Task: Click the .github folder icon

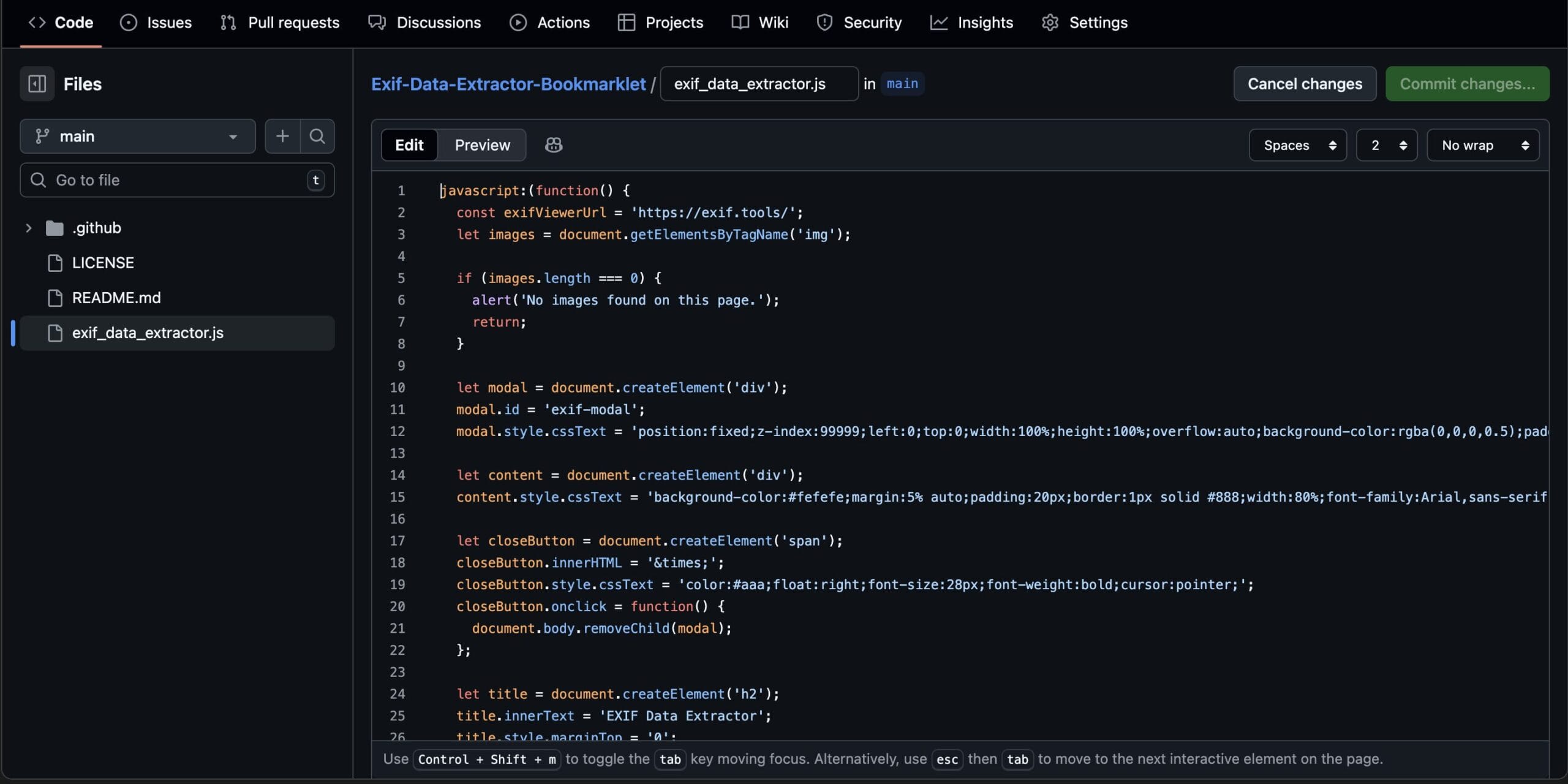Action: [x=55, y=228]
